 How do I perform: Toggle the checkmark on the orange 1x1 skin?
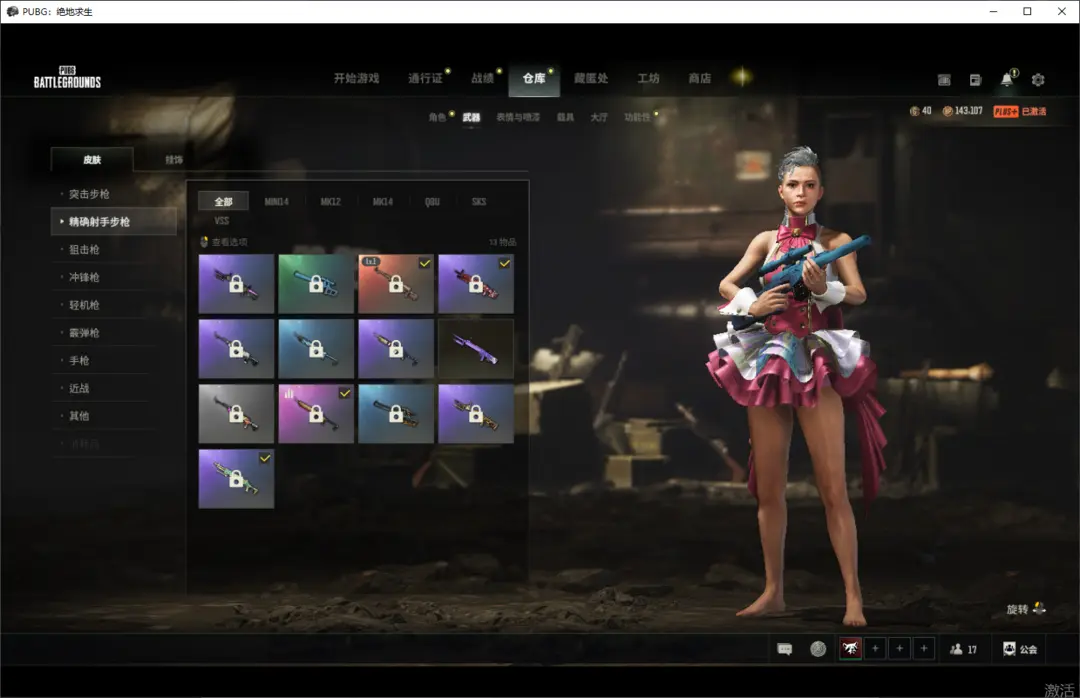coord(425,263)
